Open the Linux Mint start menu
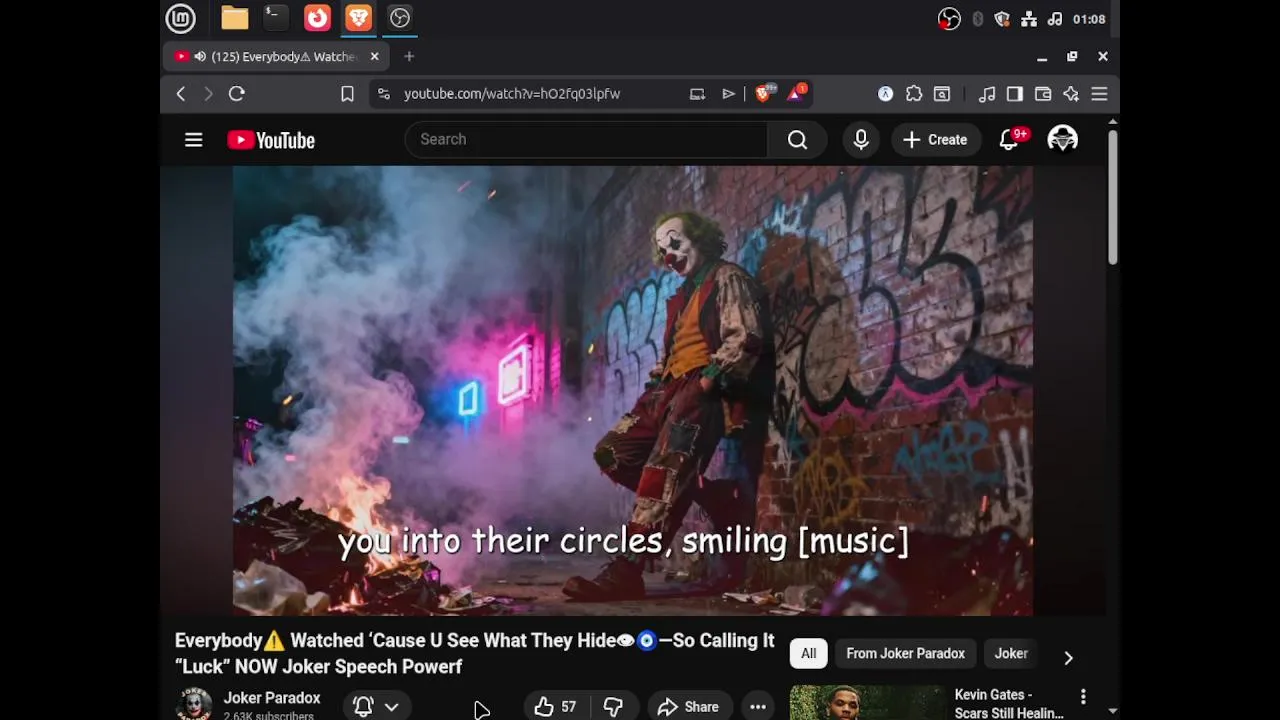Image resolution: width=1280 pixels, height=720 pixels. (x=180, y=18)
